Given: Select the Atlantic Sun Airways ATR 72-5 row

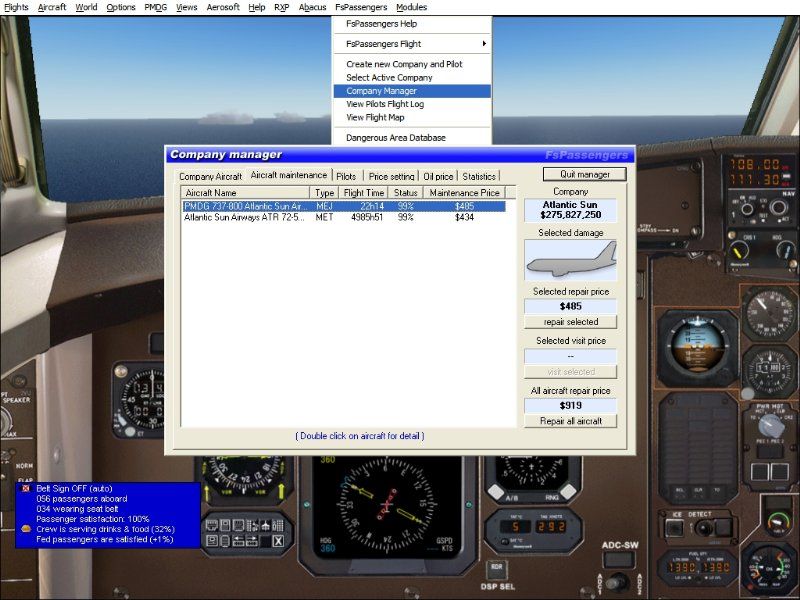Looking at the screenshot, I should (344, 217).
